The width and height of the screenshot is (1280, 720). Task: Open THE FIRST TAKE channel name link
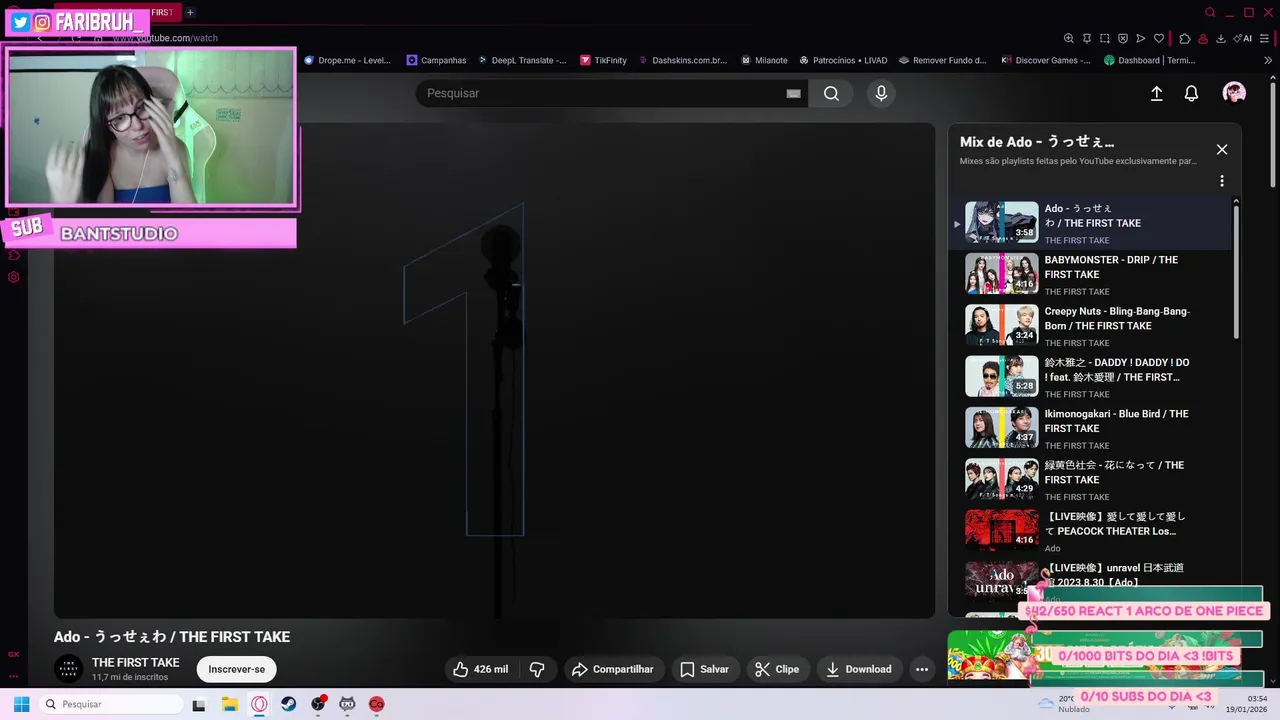coord(136,663)
